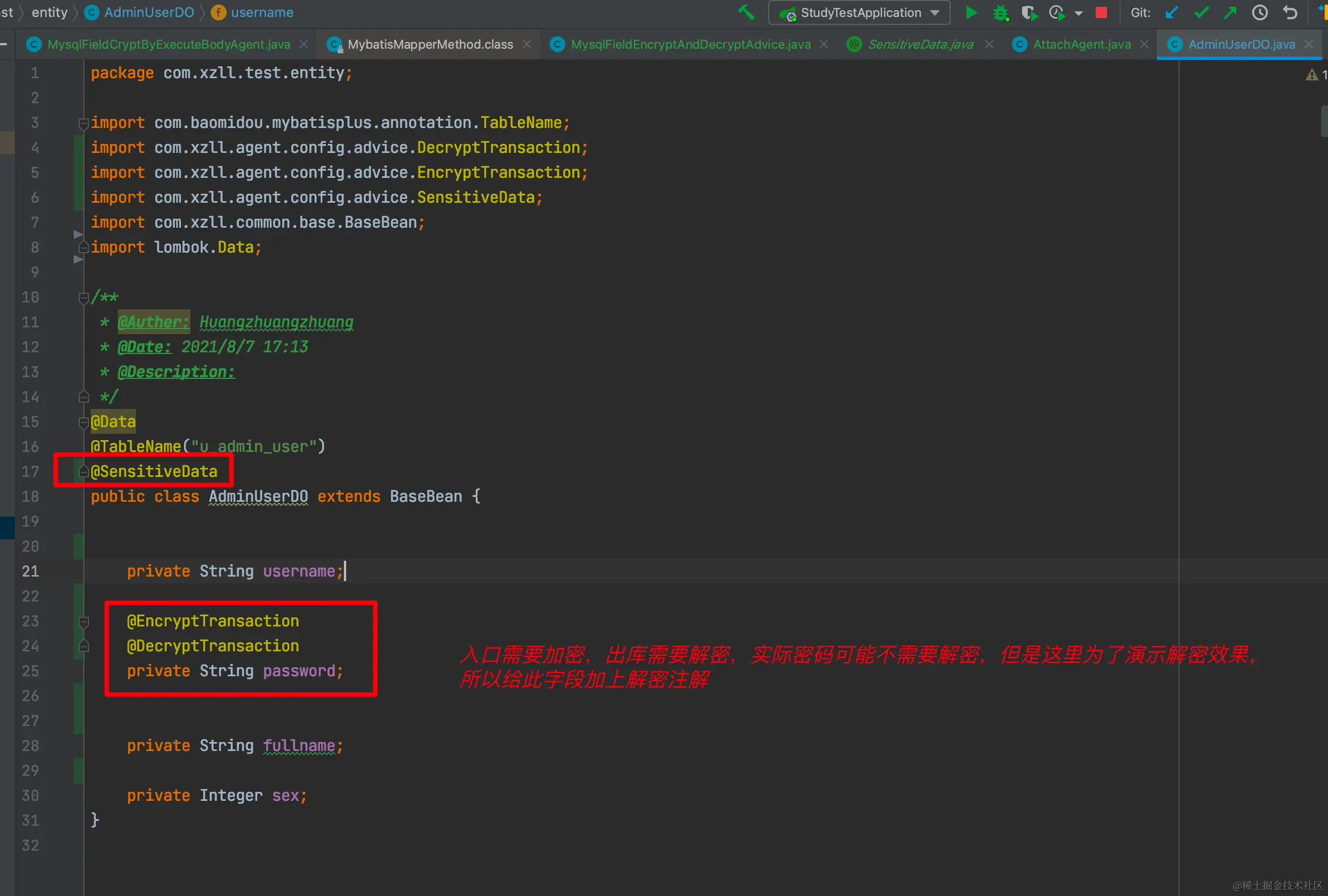Toggle the fold marker at line 8 import
Viewport: 1328px width, 896px height.
coord(83,248)
